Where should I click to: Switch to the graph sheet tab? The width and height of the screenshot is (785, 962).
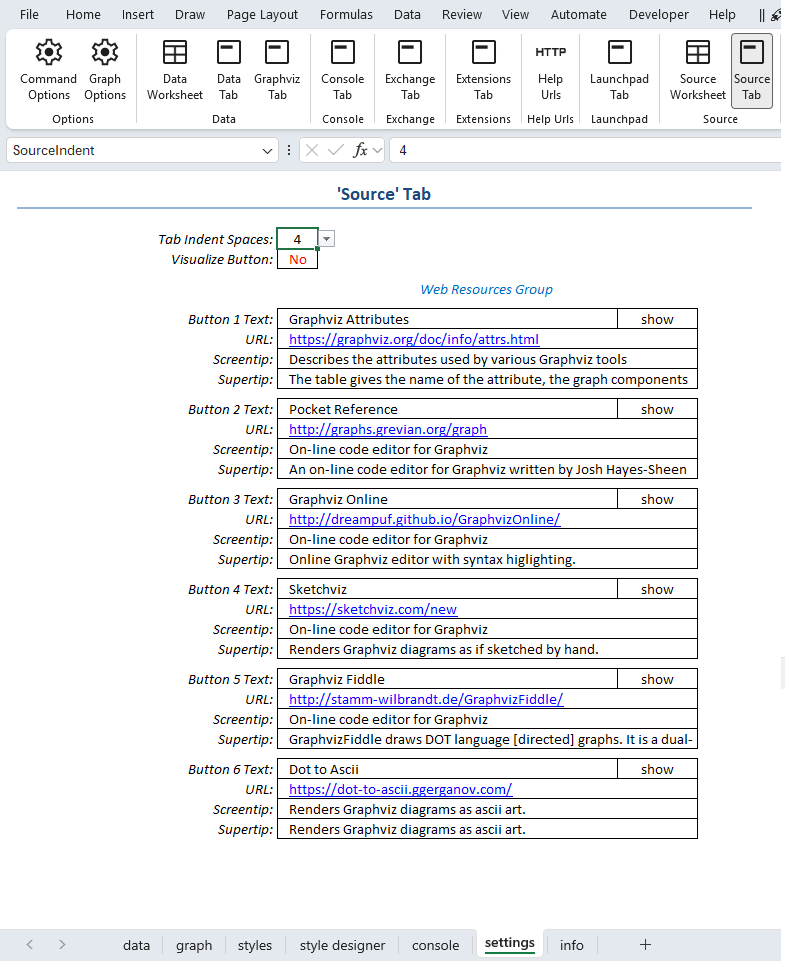coord(194,945)
